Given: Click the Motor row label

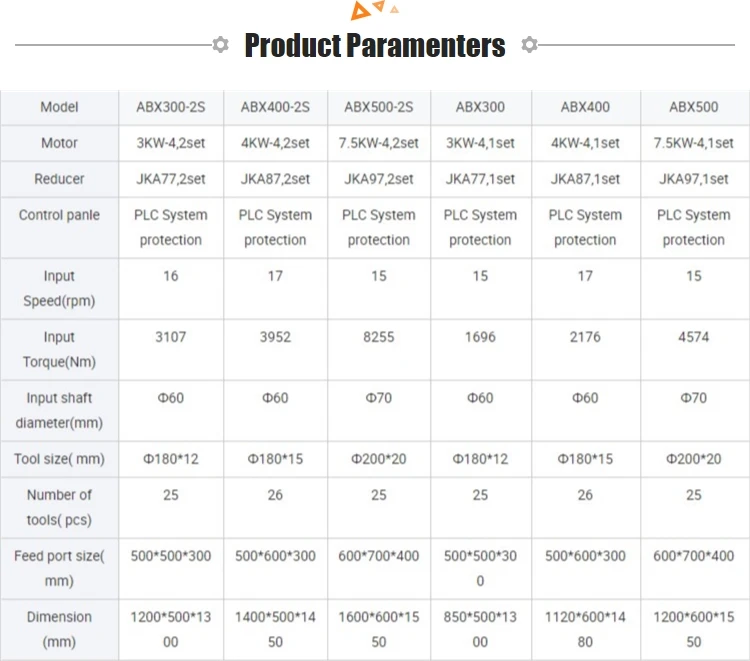Looking at the screenshot, I should [x=59, y=143].
